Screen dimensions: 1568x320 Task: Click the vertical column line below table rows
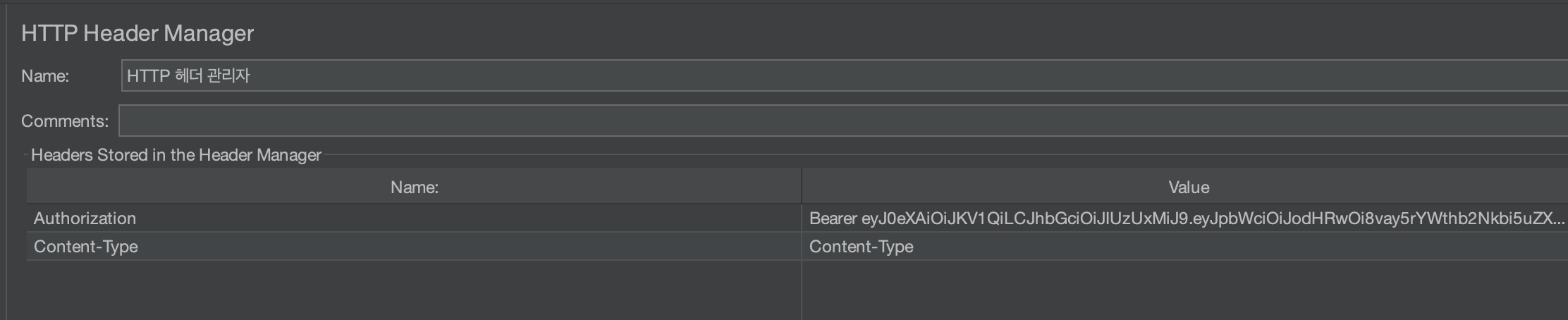(x=802, y=290)
